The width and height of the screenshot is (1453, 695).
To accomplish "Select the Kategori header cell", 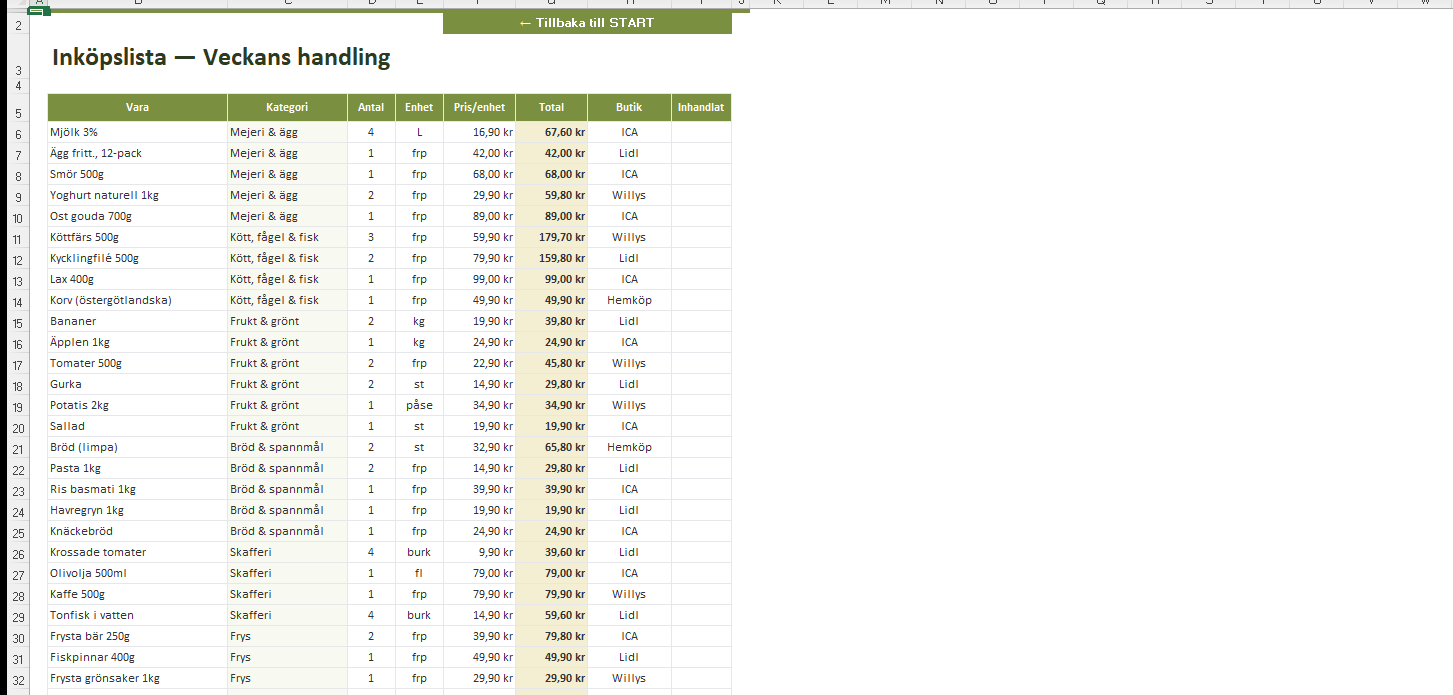I will click(x=287, y=107).
